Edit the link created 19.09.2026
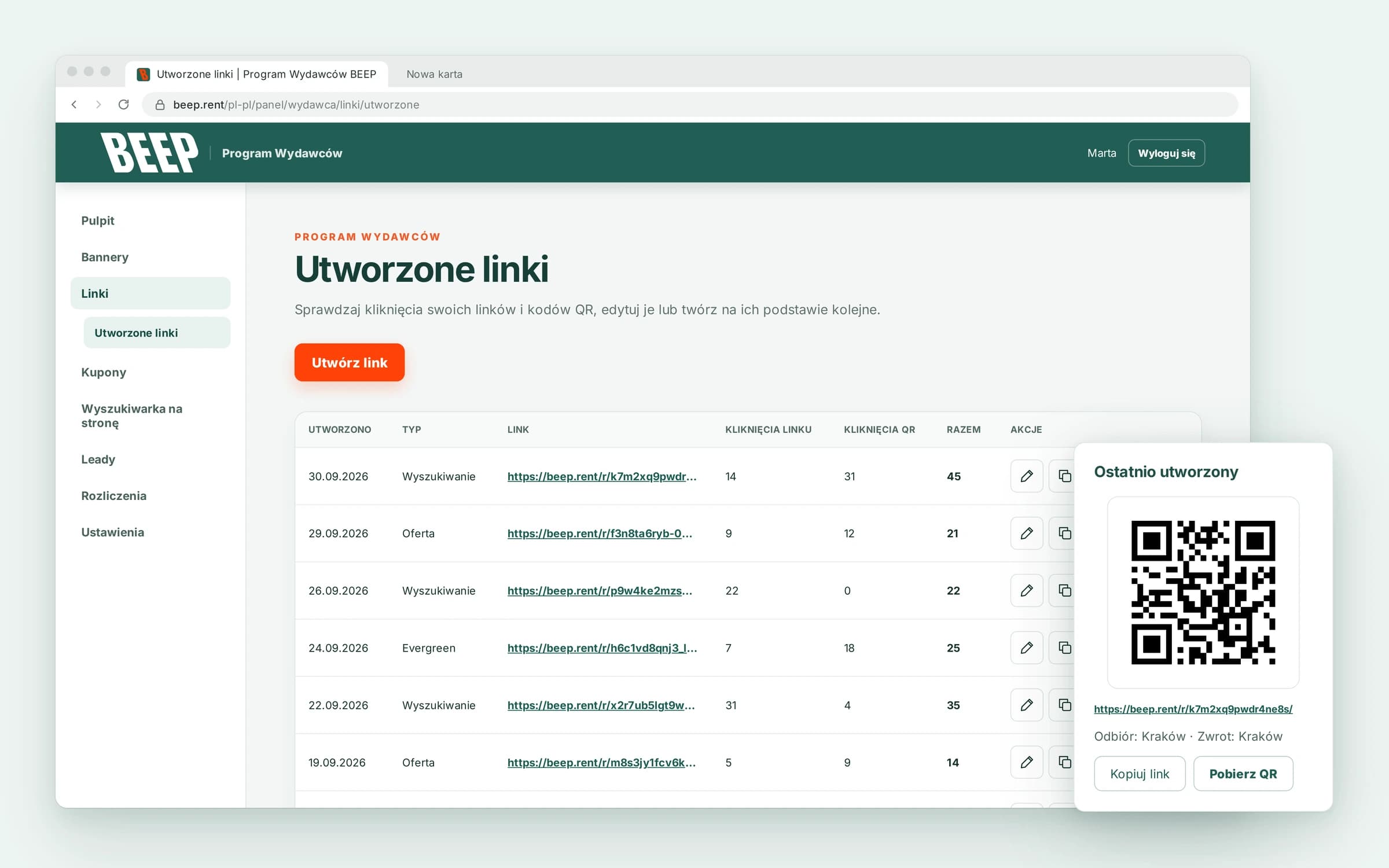 [x=1026, y=762]
